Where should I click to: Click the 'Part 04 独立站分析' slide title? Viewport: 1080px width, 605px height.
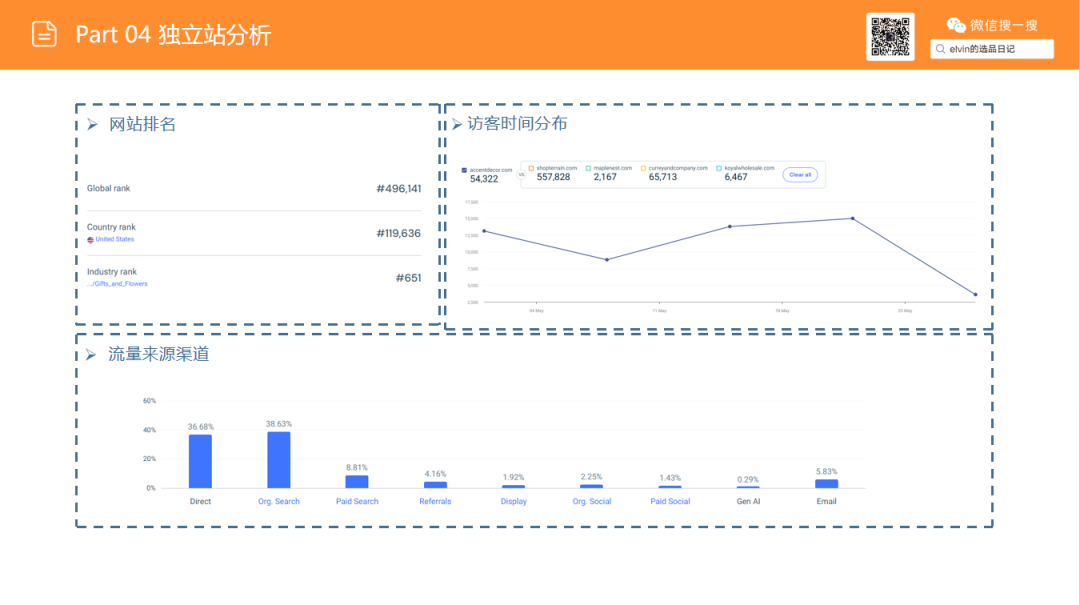click(173, 34)
